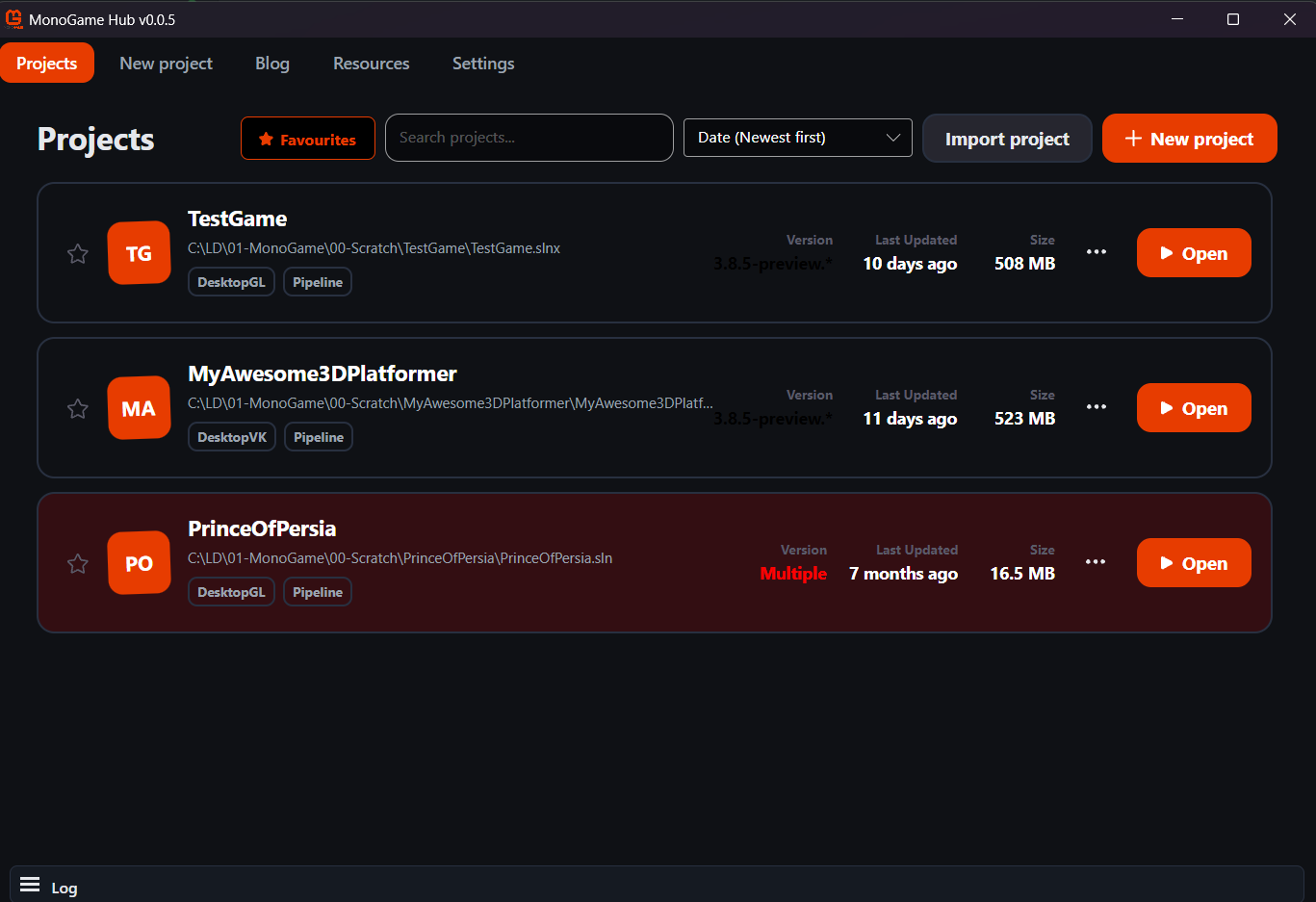Click the Pipeline tag on PrinceOfPersia
Viewport: 1316px width, 902px height.
tap(318, 592)
